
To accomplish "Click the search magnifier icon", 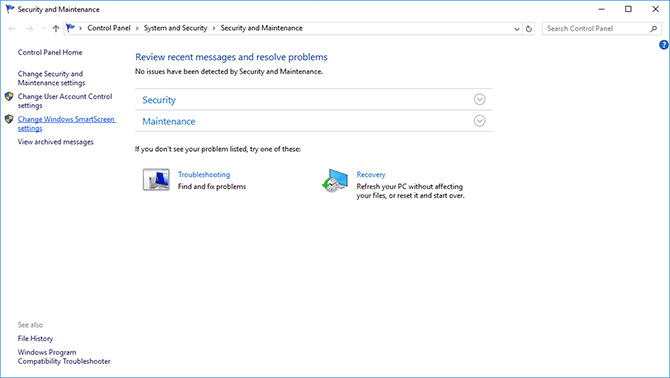I will (x=653, y=29).
